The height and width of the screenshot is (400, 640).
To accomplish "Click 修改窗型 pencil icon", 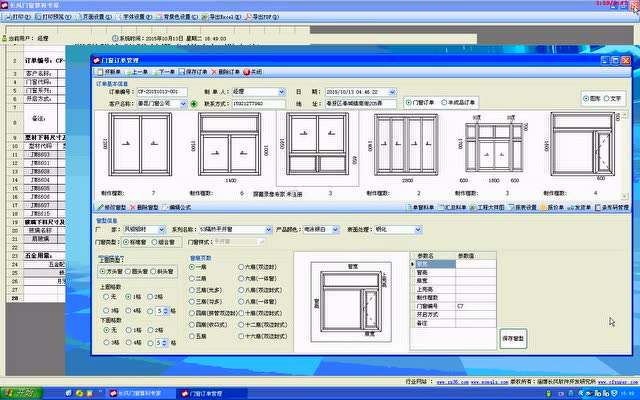I will pyautogui.click(x=111, y=207).
